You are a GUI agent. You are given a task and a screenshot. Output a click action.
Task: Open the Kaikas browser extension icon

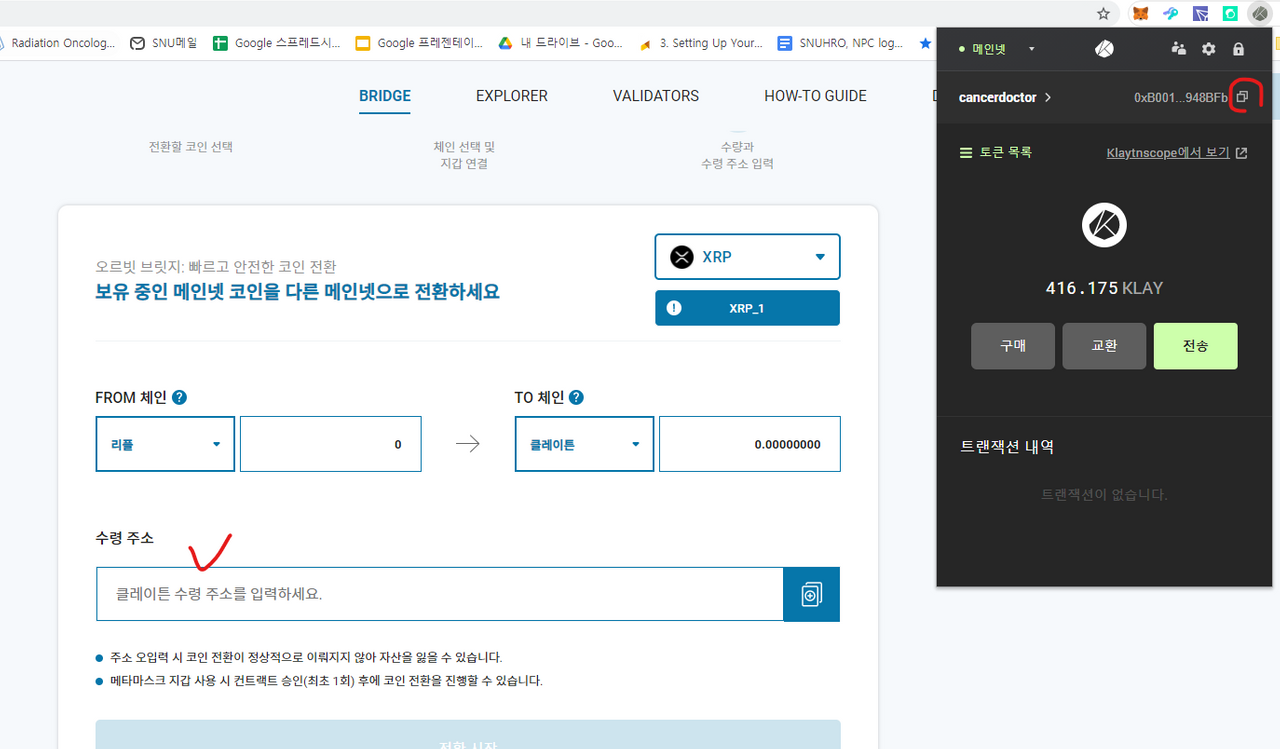pos(1259,13)
